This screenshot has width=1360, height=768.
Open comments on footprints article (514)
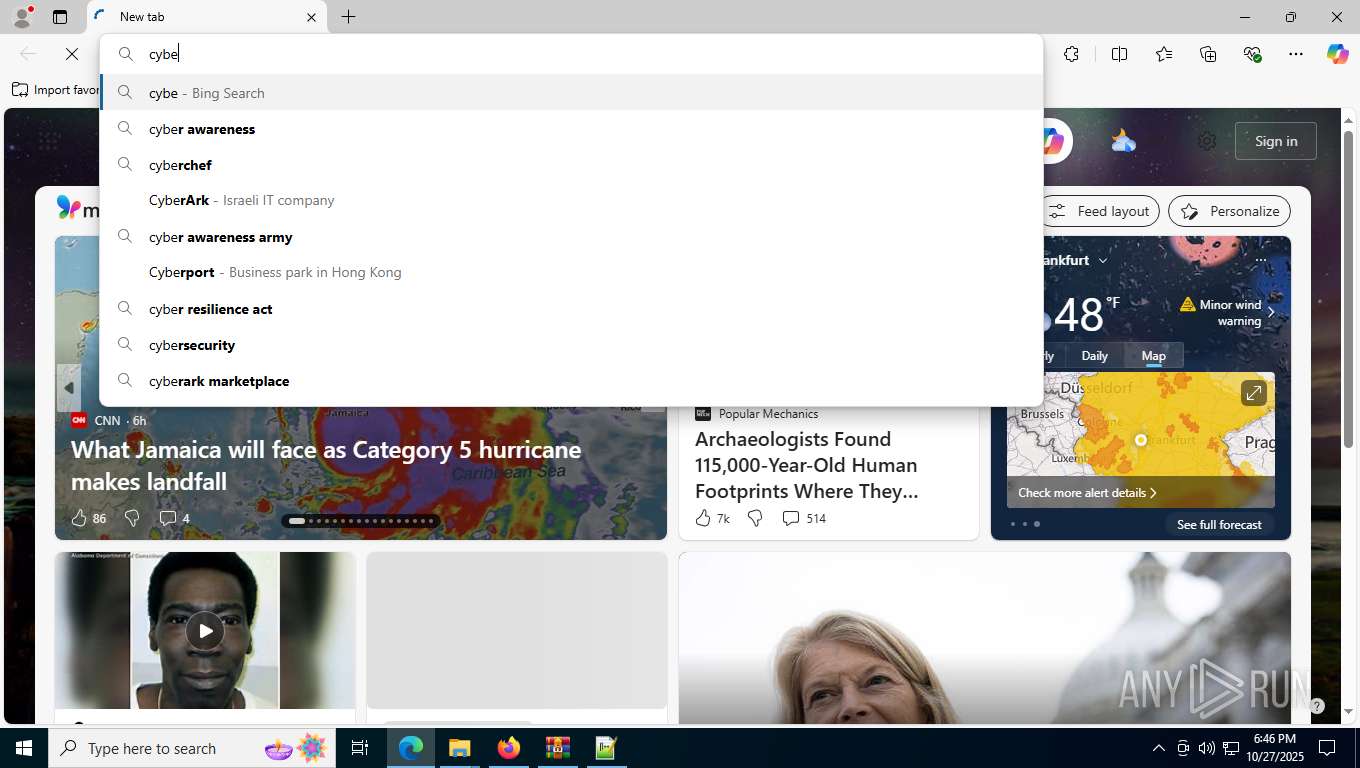click(803, 518)
